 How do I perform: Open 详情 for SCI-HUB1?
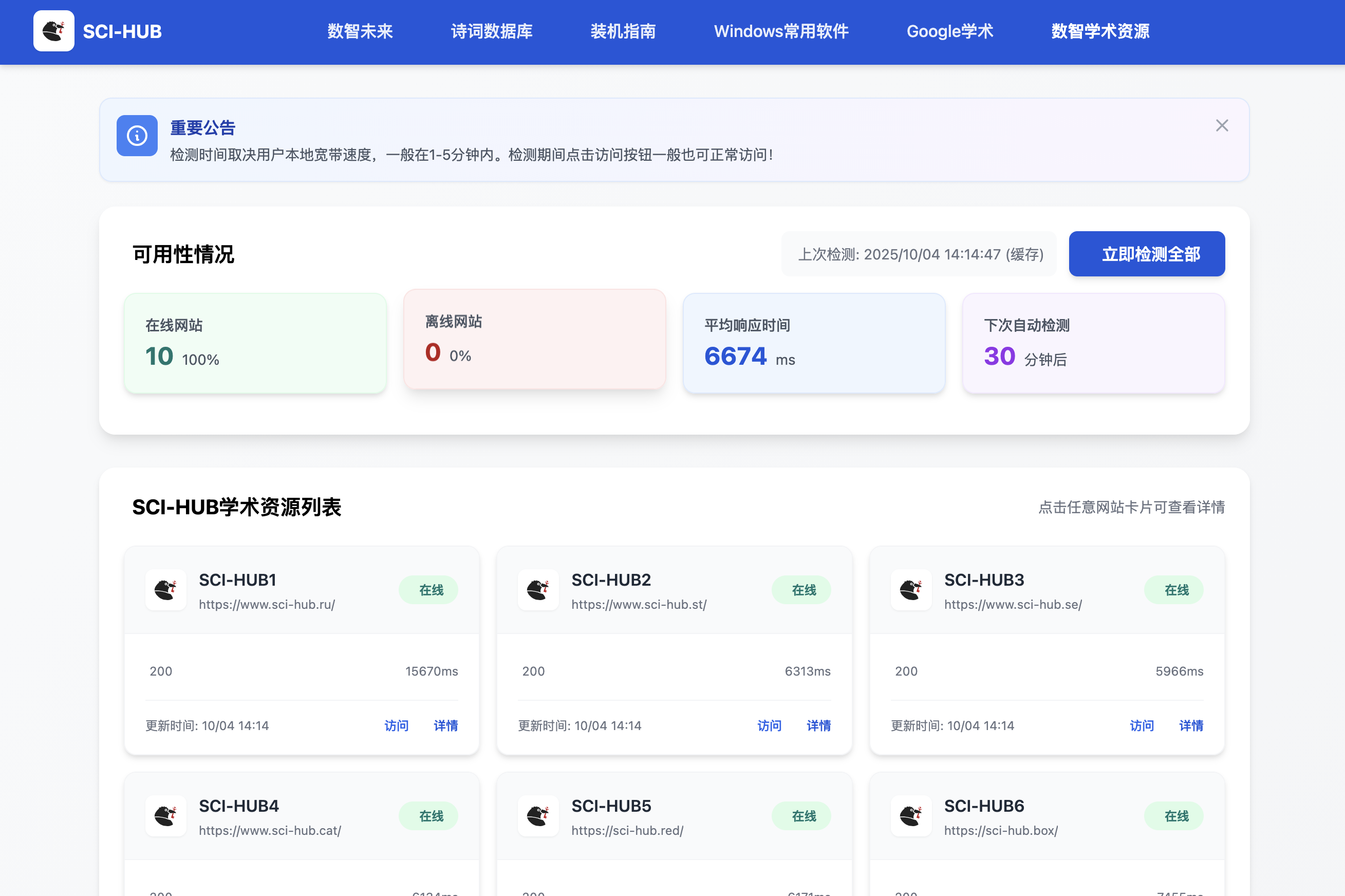pyautogui.click(x=445, y=725)
